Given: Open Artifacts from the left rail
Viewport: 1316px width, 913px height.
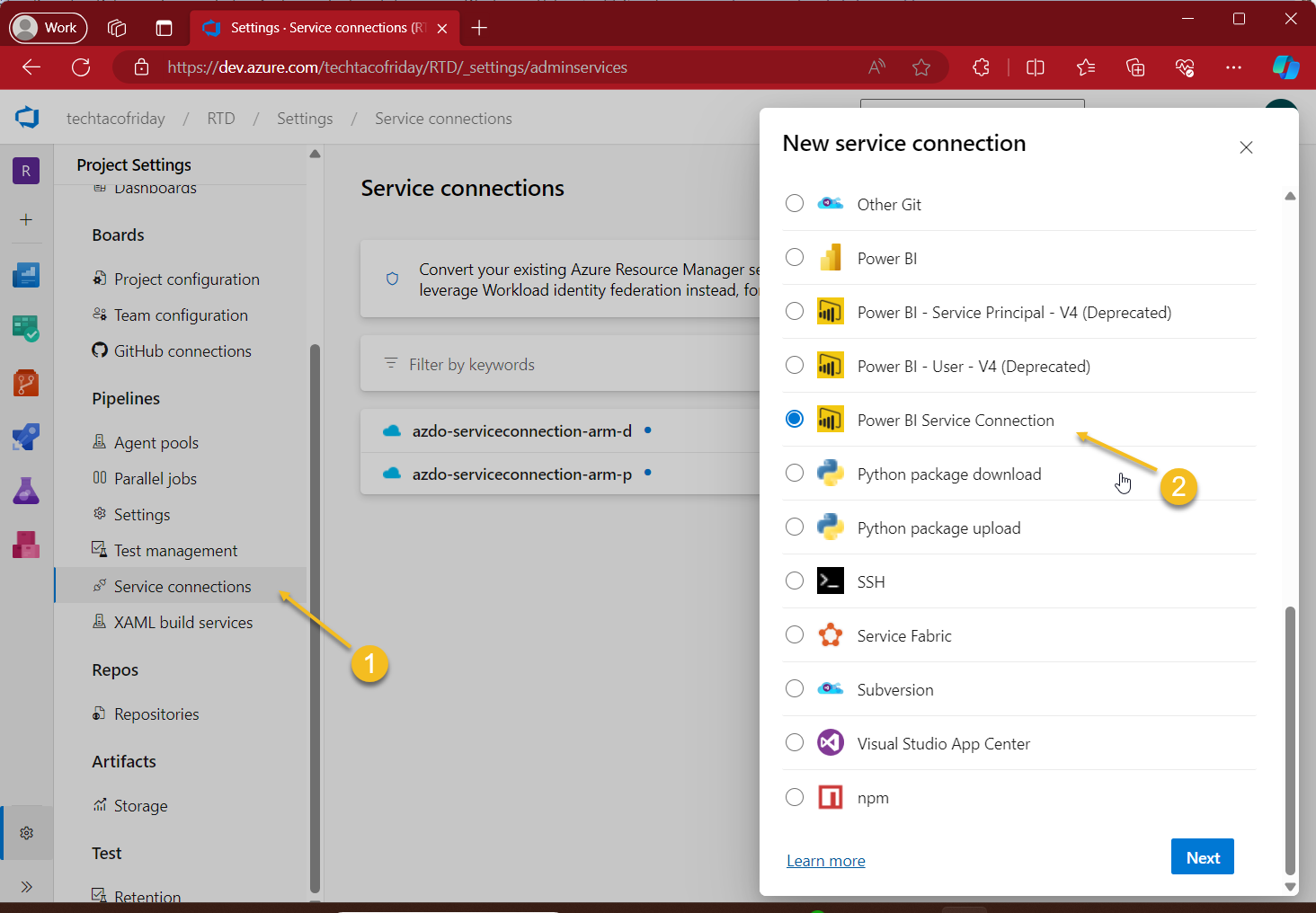Looking at the screenshot, I should click(x=26, y=544).
